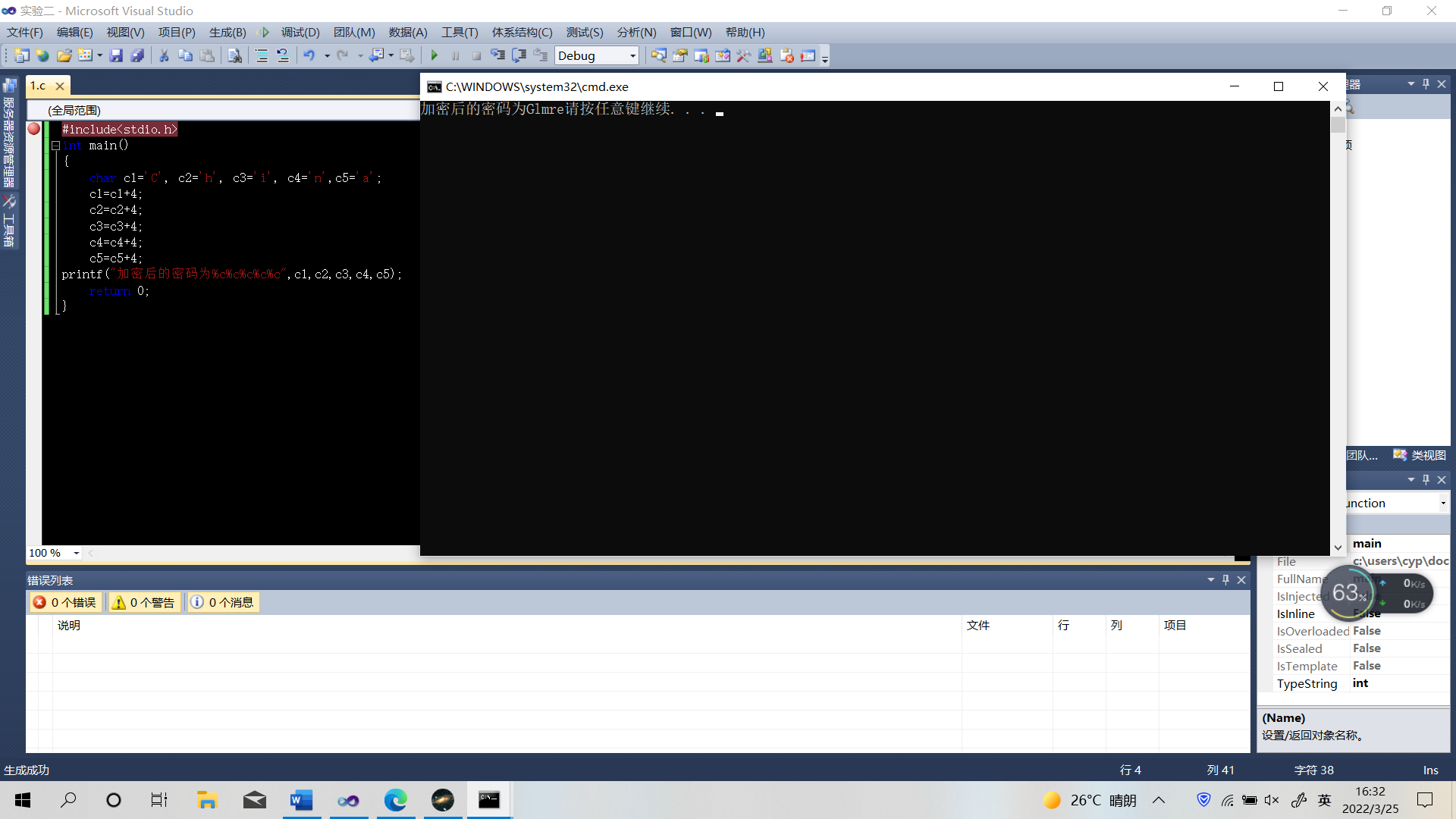Select the 1.c editor tab
Image resolution: width=1456 pixels, height=819 pixels.
tap(39, 86)
